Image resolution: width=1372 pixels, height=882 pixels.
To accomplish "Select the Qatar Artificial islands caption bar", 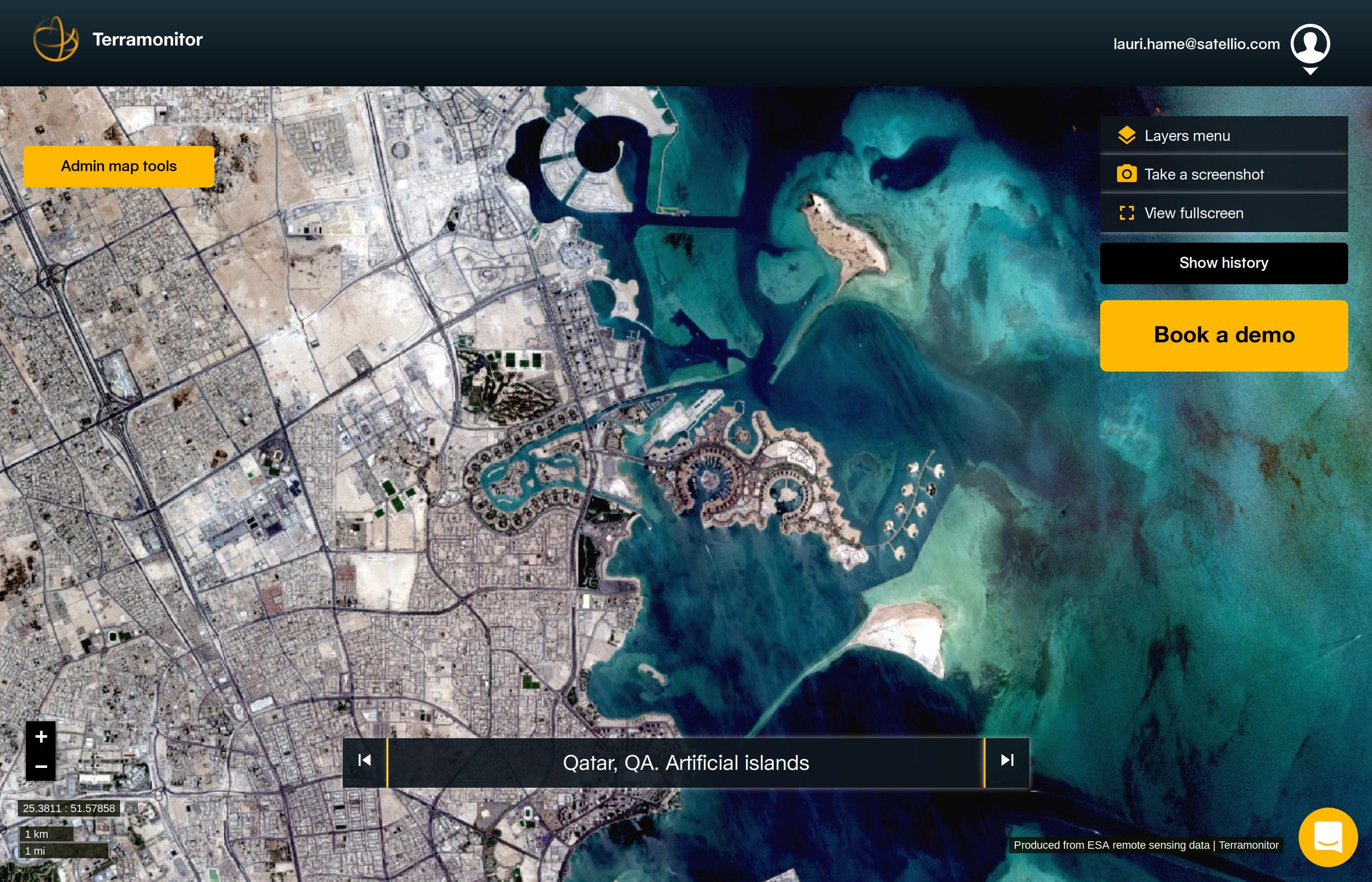I will pos(686,762).
